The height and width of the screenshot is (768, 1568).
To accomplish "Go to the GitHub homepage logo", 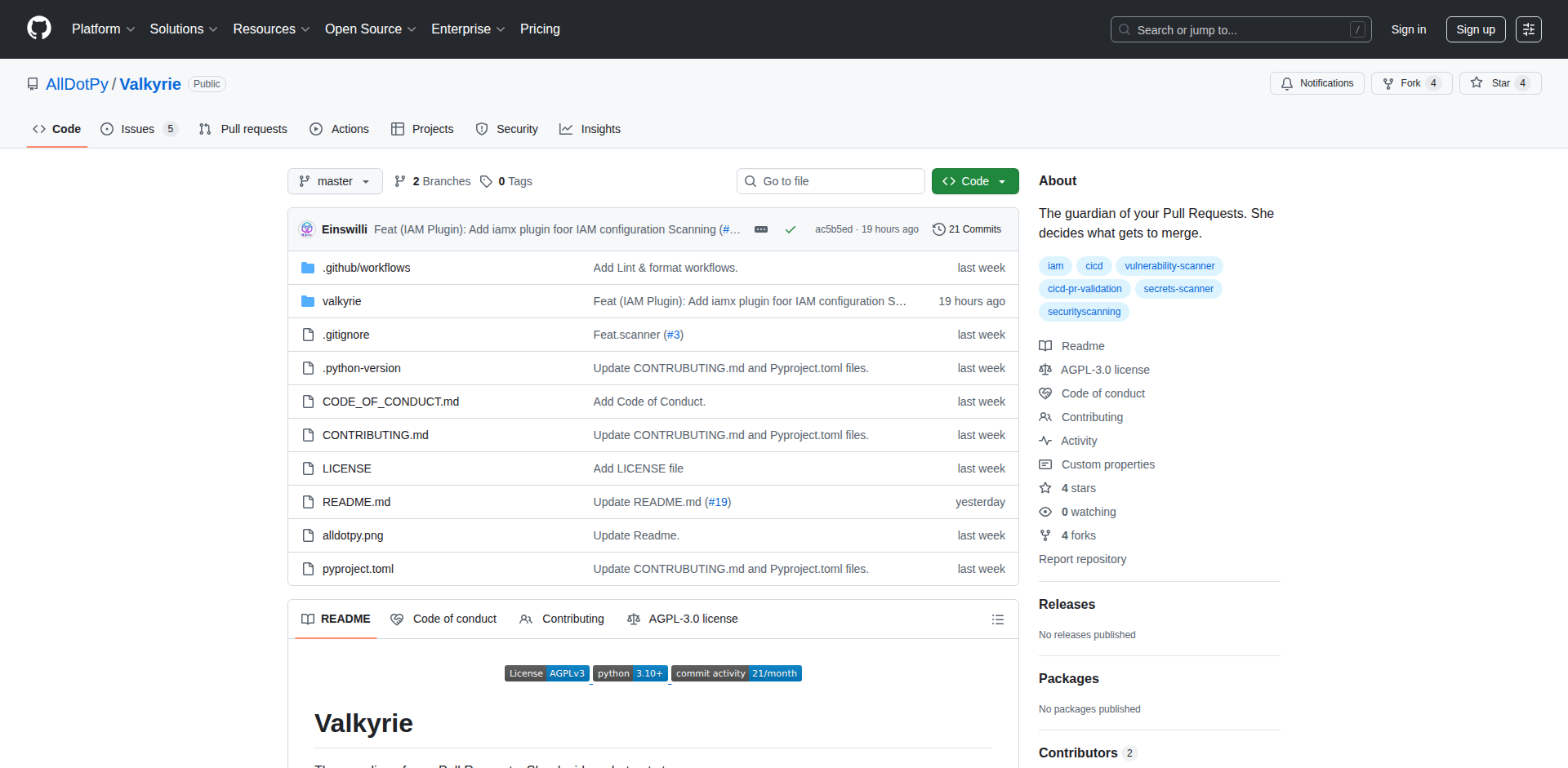I will point(39,29).
